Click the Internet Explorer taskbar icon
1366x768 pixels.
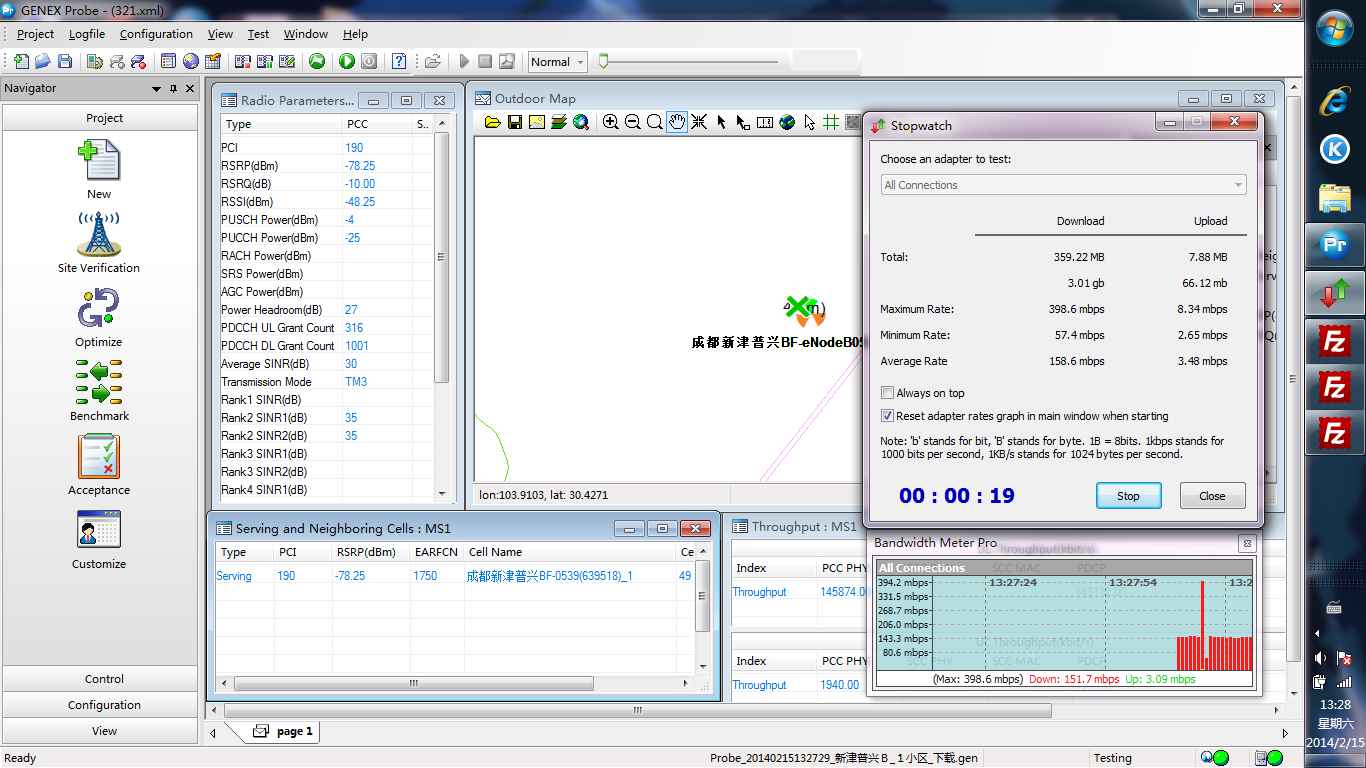pos(1335,101)
